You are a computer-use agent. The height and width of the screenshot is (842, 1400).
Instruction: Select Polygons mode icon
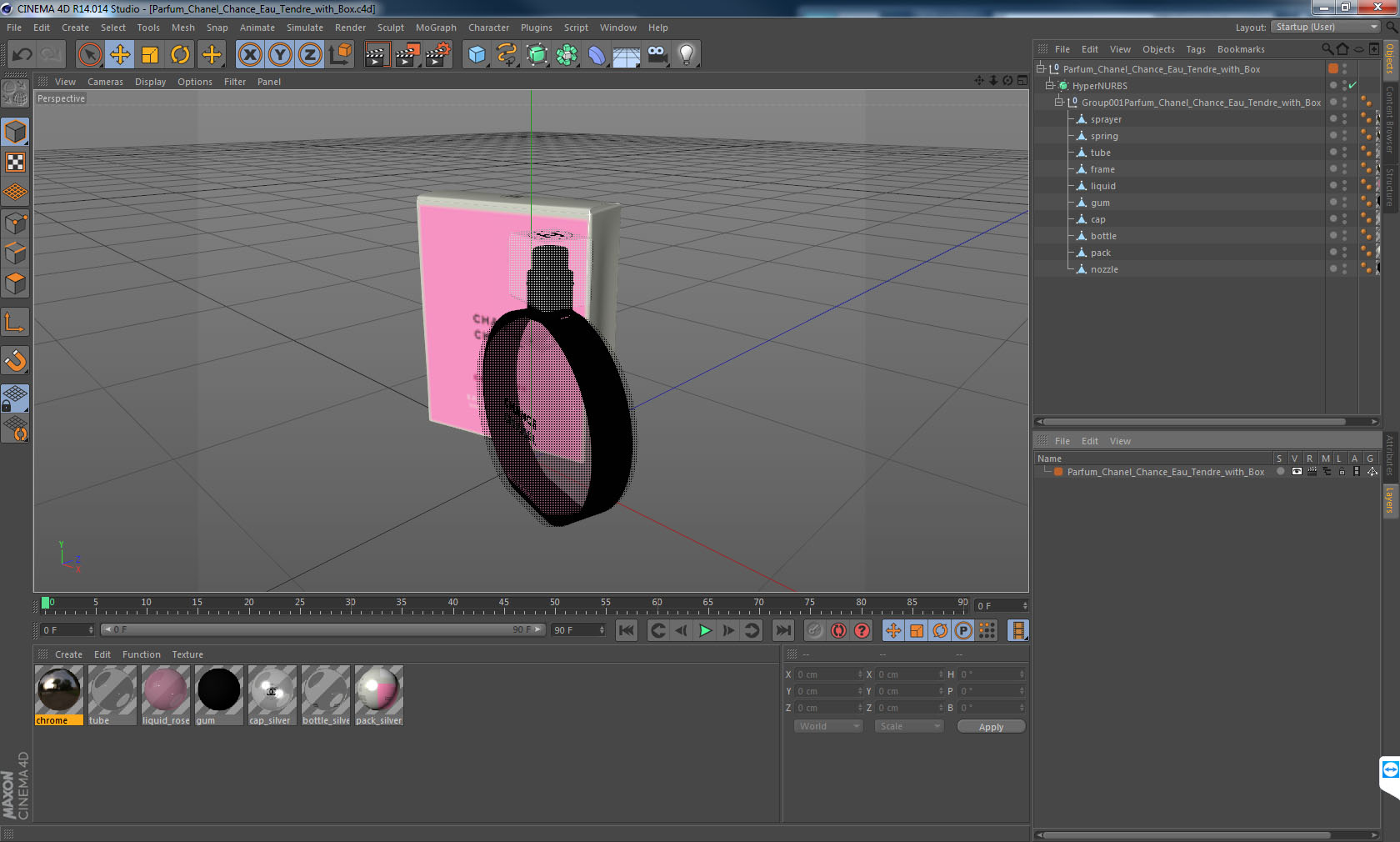point(15,283)
